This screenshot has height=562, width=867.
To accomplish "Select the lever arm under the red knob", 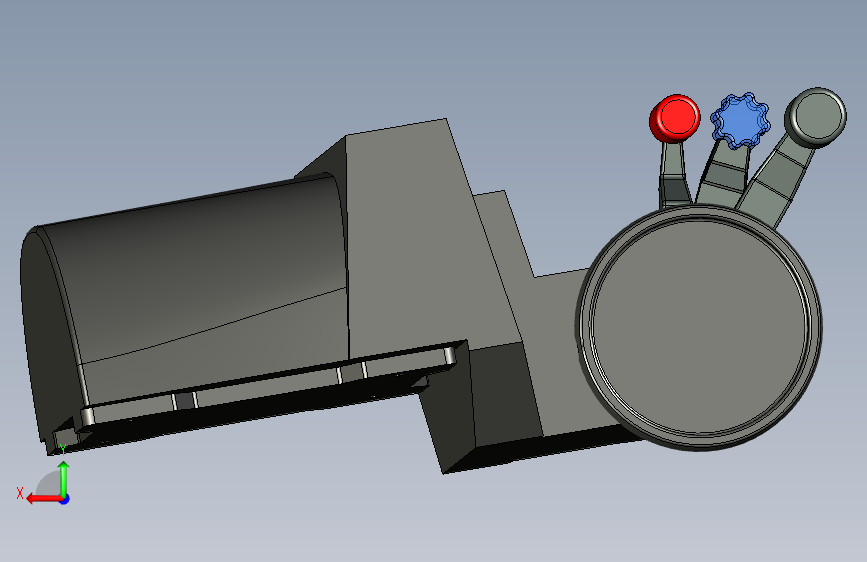I will click(x=674, y=174).
